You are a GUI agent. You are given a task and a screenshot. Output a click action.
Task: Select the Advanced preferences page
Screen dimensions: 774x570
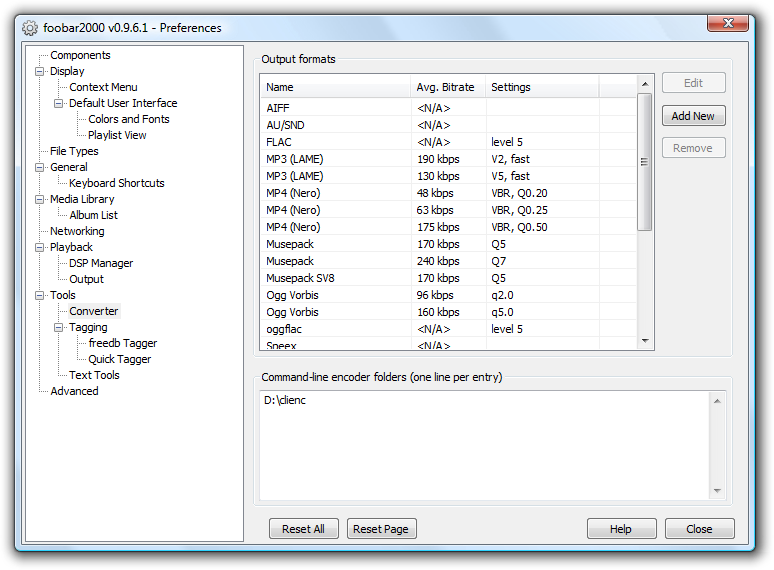tap(74, 392)
